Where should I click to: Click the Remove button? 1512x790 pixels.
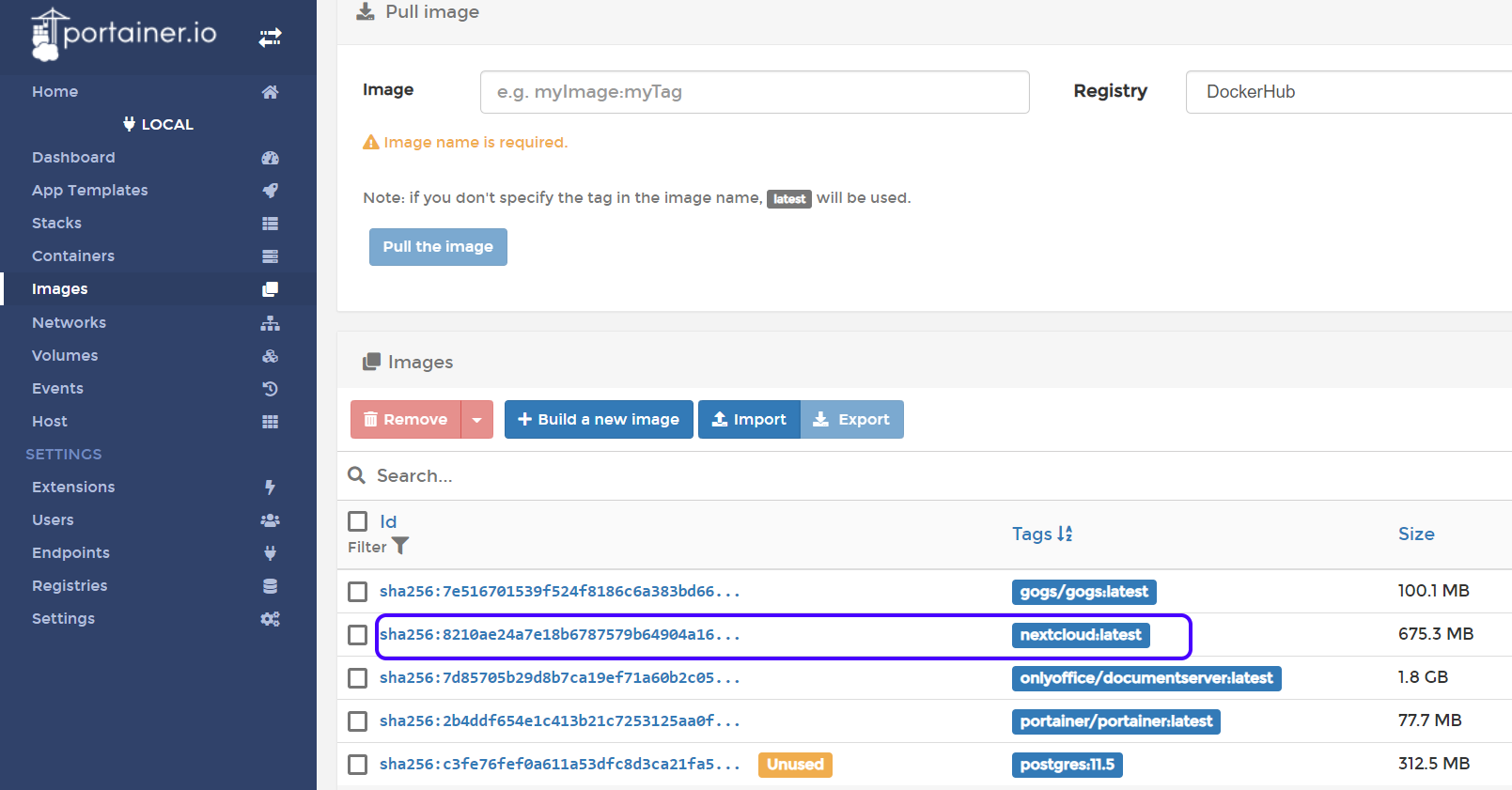(x=406, y=420)
